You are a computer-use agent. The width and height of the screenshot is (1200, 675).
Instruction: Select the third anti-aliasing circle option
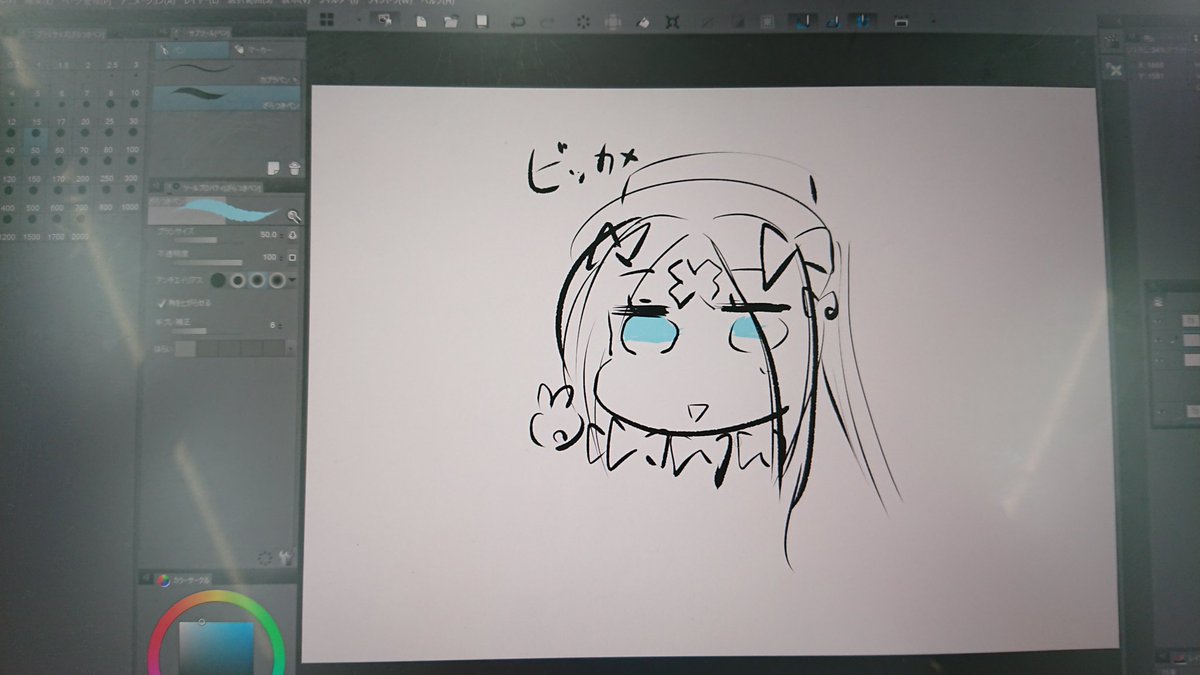(258, 281)
